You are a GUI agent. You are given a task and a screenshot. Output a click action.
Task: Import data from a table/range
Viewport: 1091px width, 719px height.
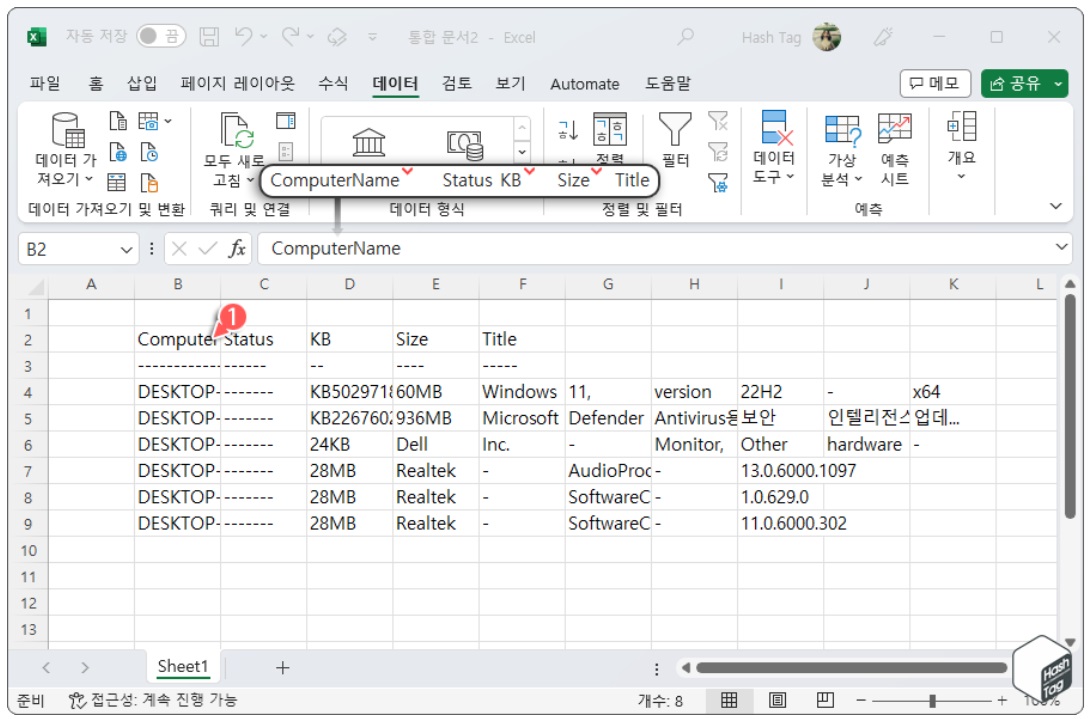117,182
